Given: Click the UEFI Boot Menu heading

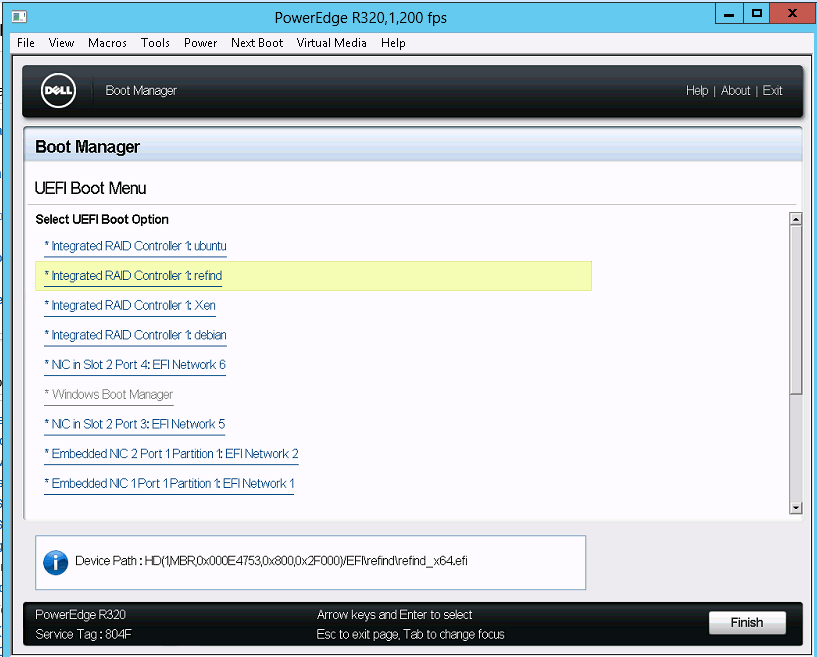Looking at the screenshot, I should (90, 188).
